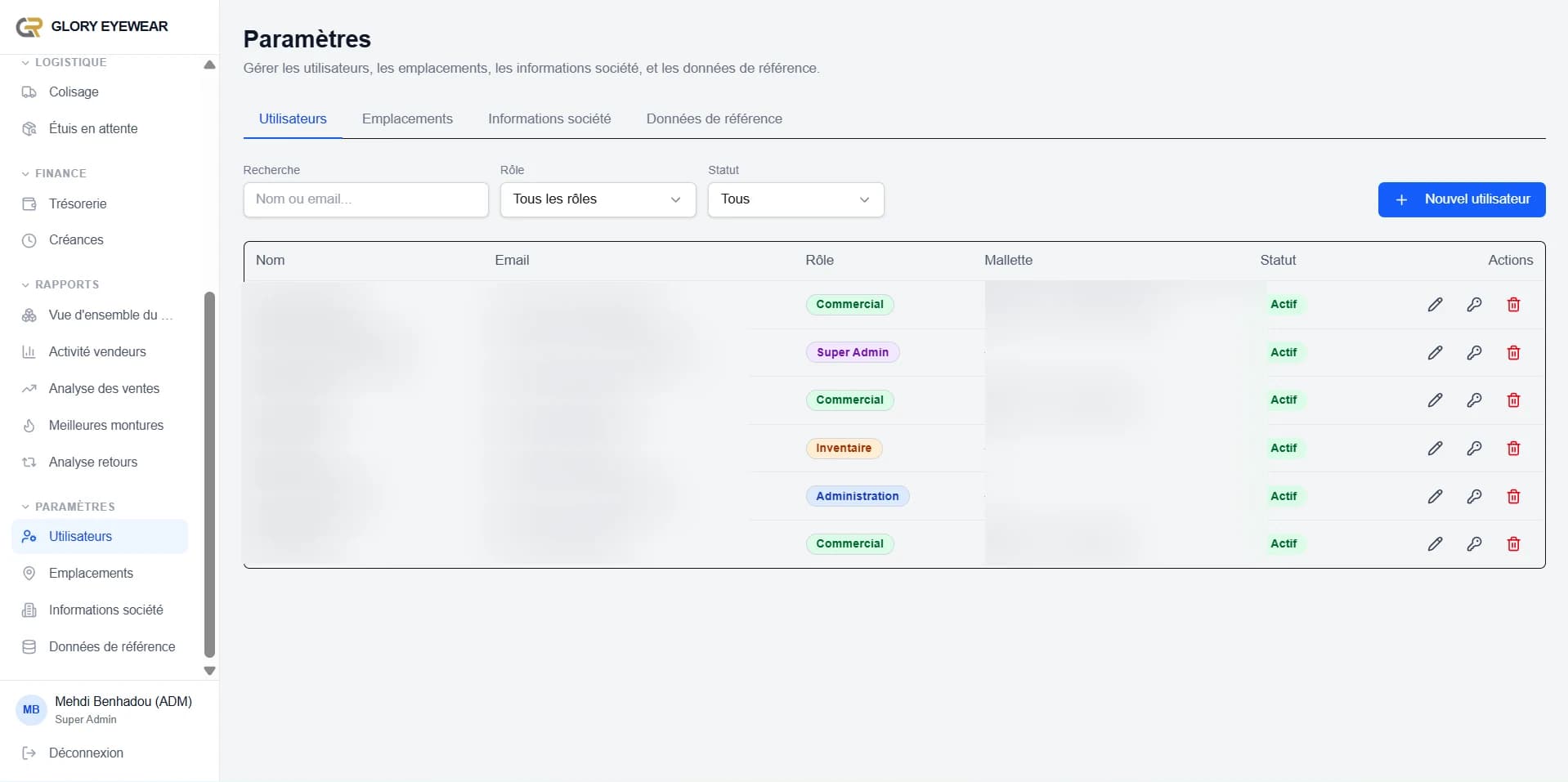Click the Administration role badge
Screen dimensions: 1568x782
(858, 496)
